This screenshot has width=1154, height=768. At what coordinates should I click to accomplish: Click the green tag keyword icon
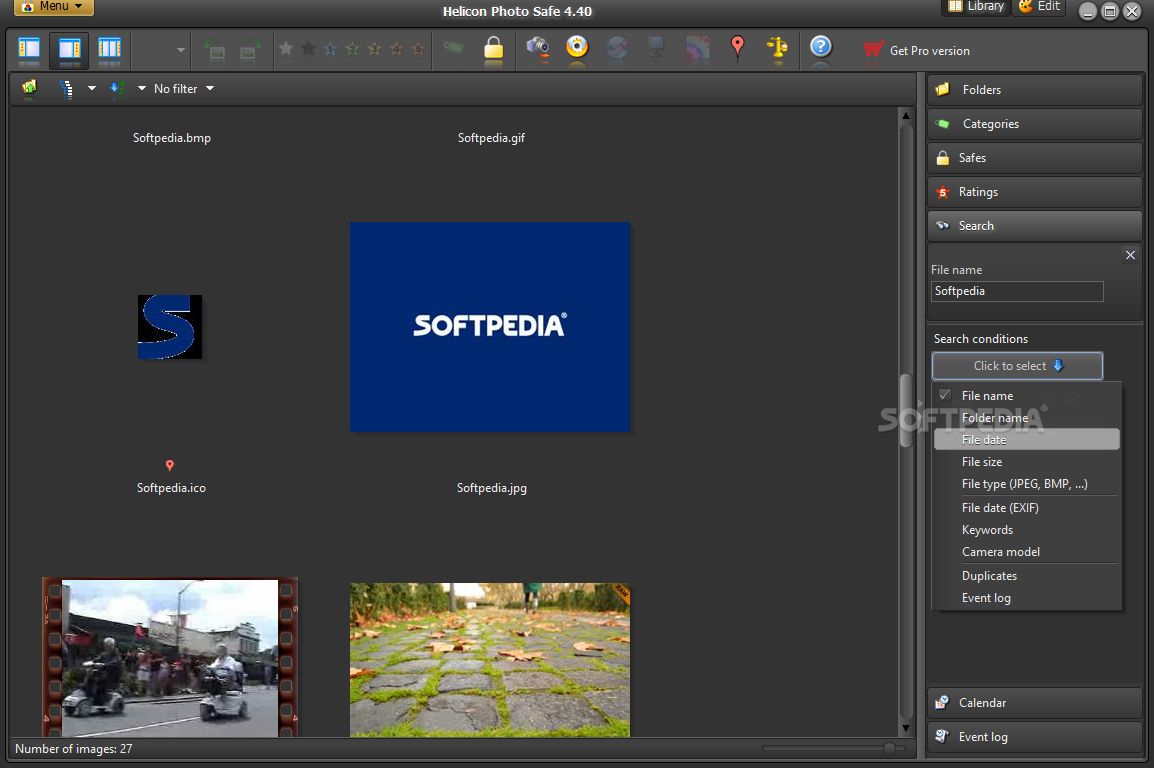[453, 48]
